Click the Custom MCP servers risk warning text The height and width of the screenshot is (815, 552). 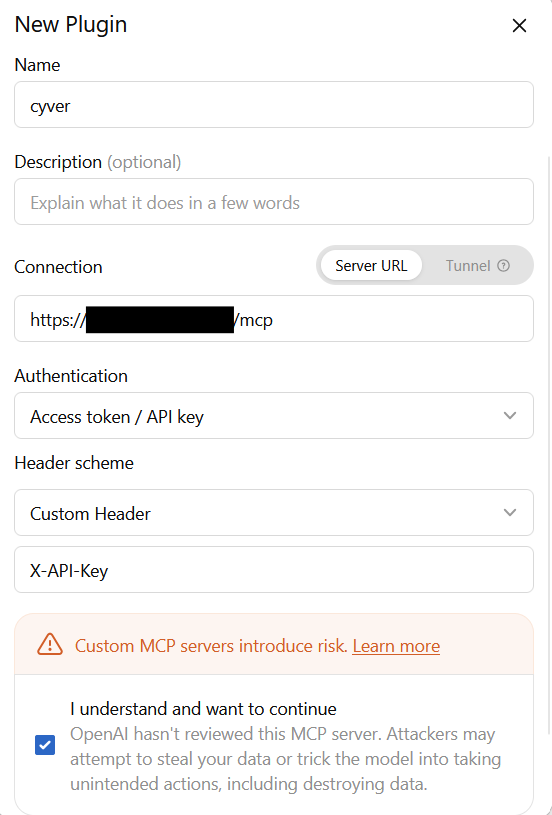point(211,646)
